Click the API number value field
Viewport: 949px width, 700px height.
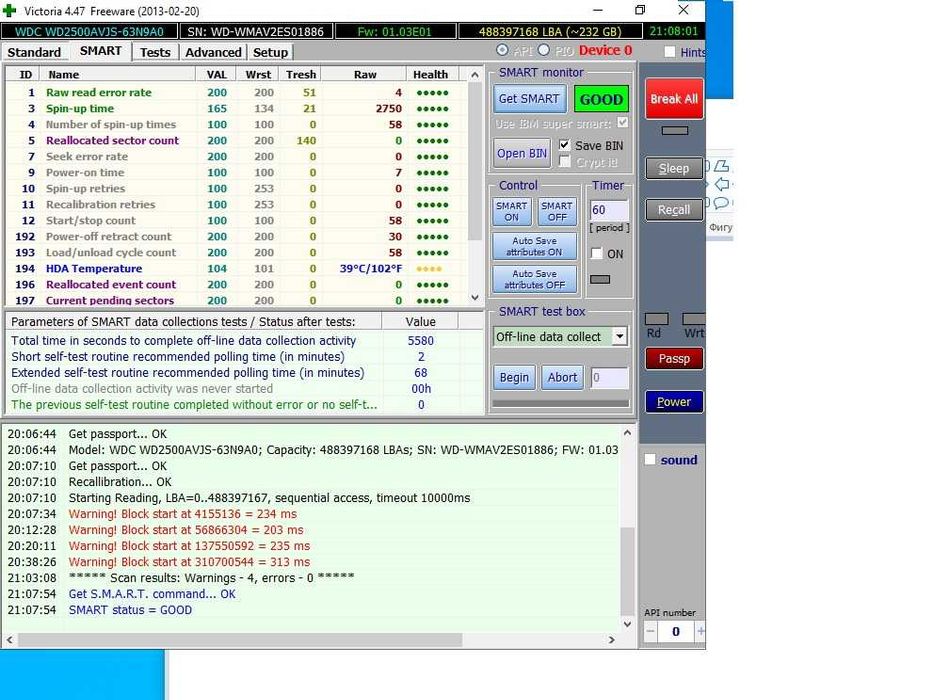pos(675,632)
